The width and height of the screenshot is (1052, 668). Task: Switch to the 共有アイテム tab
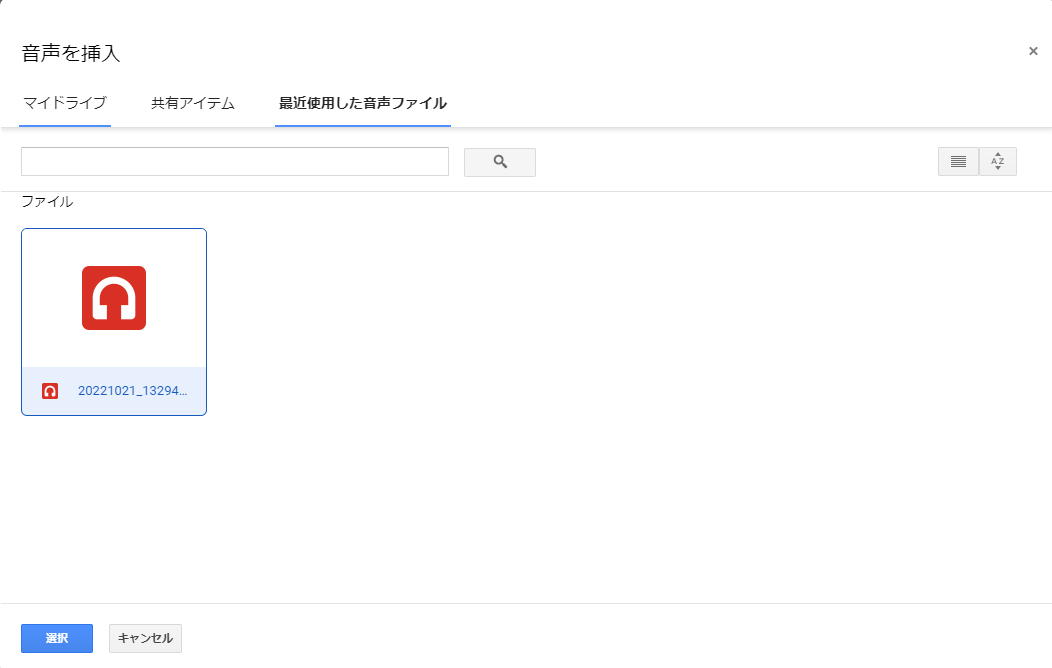[x=193, y=103]
